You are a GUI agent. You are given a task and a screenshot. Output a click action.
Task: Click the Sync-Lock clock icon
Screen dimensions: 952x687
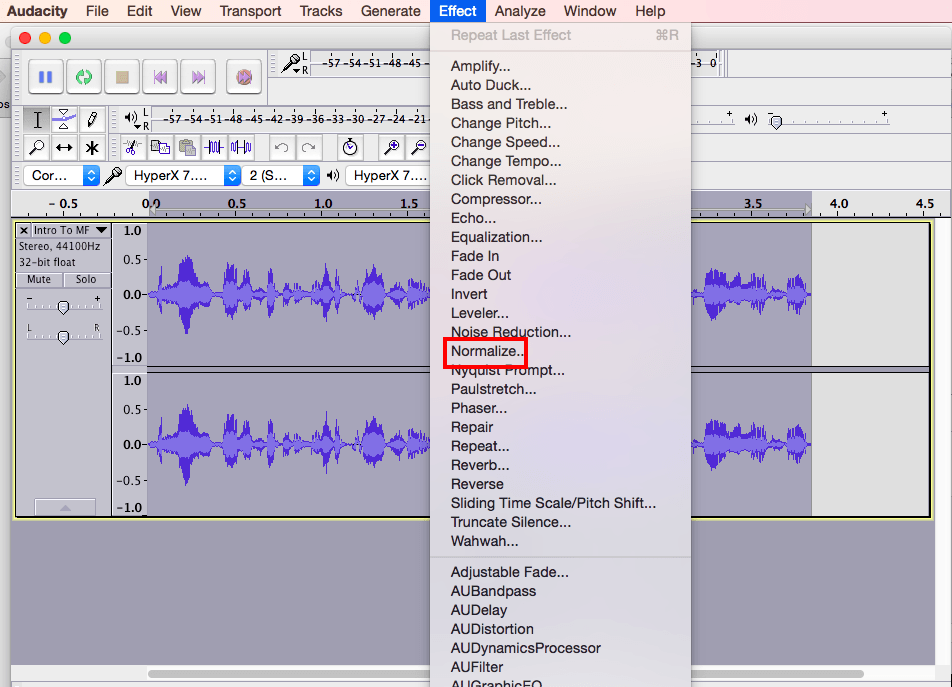click(x=350, y=147)
